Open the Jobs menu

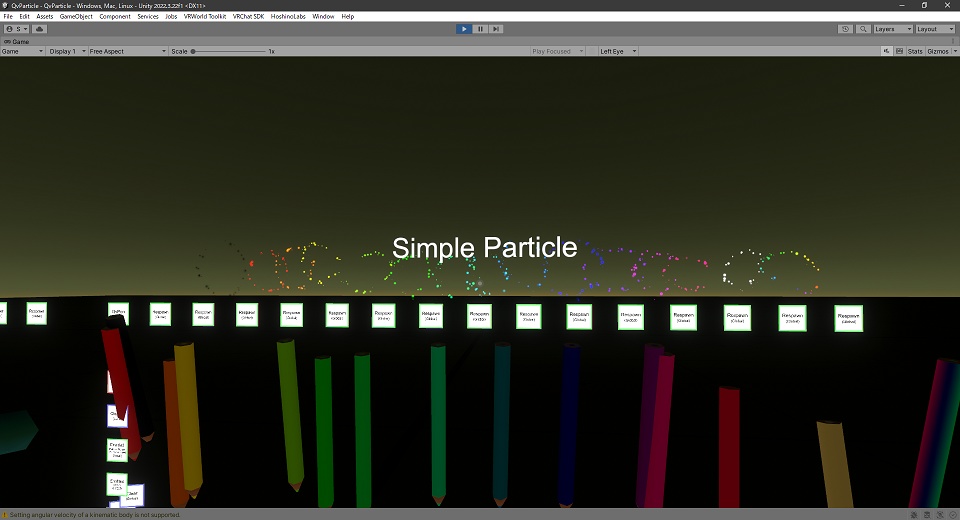point(171,17)
